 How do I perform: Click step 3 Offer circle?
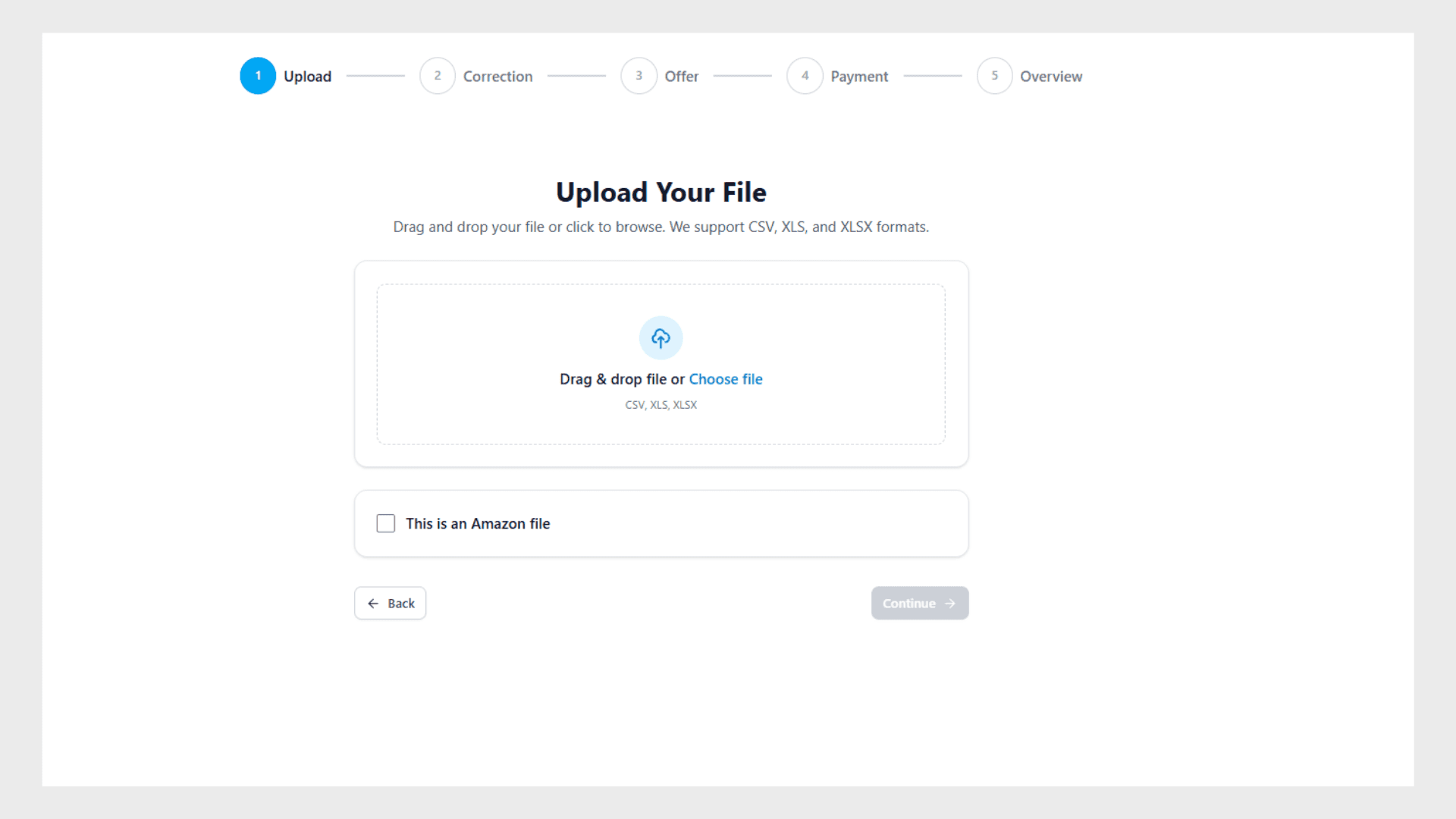point(639,76)
